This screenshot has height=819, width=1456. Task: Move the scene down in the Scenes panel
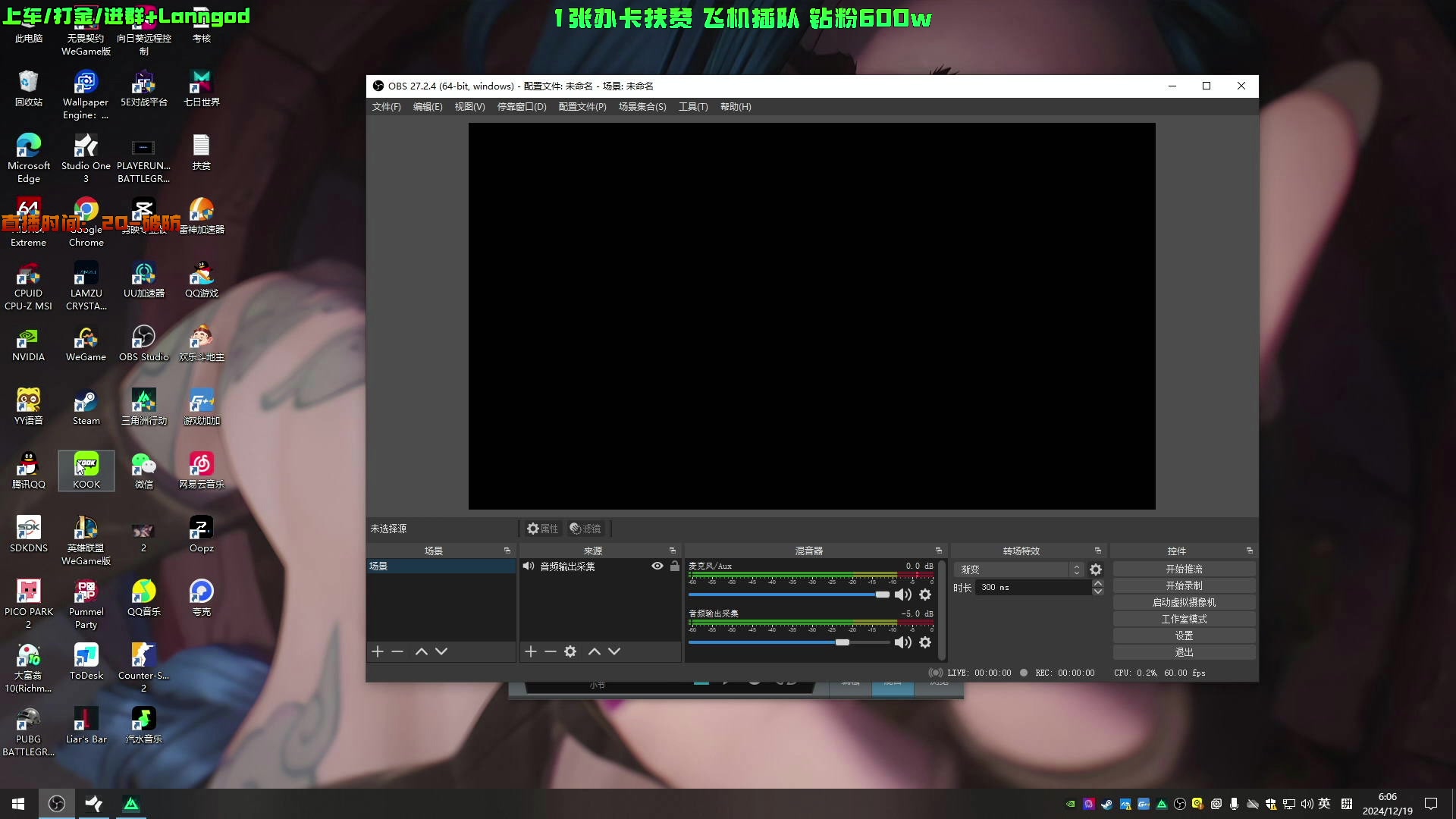pyautogui.click(x=441, y=651)
